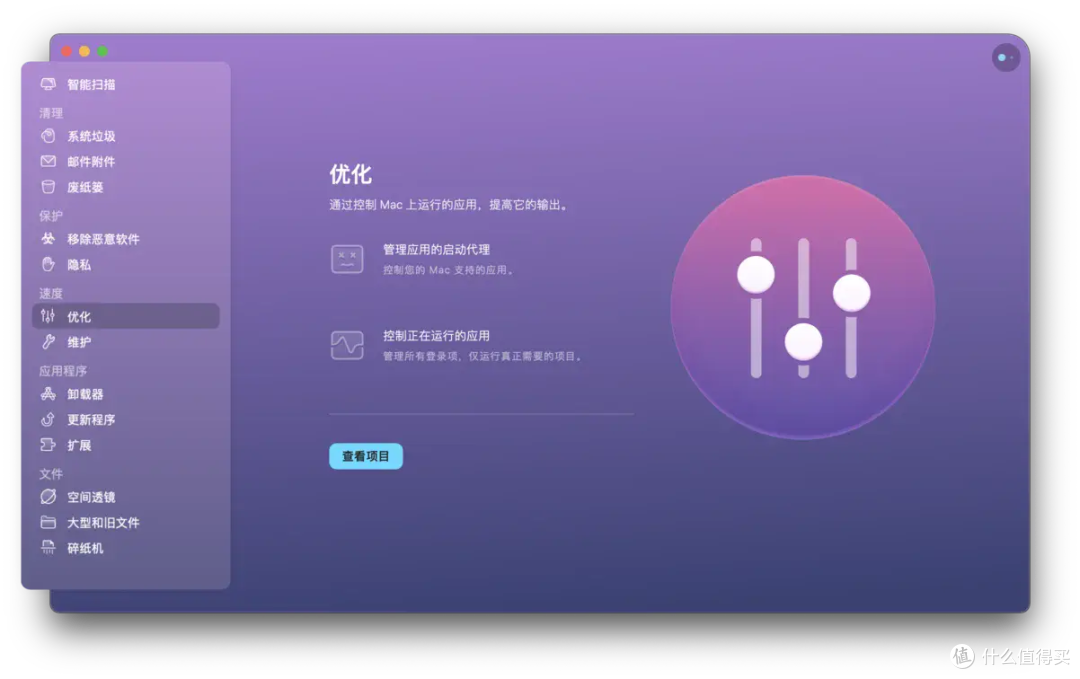Viewport: 1080px width, 679px height.
Task: Click the 废纸篓 label in sidebar
Action: 85,187
